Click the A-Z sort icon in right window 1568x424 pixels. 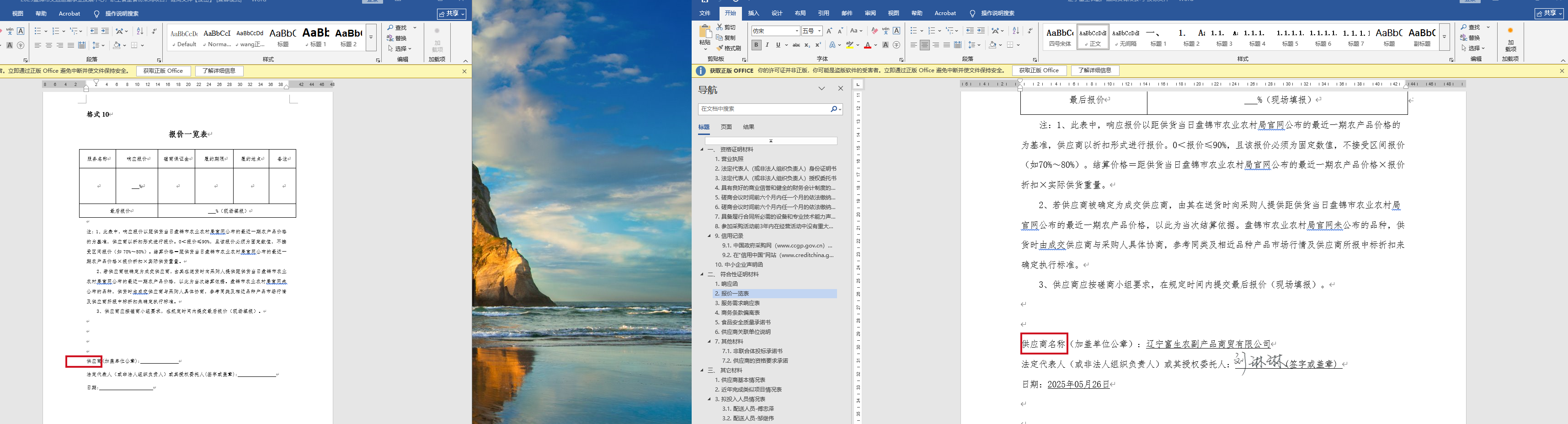(x=1015, y=31)
